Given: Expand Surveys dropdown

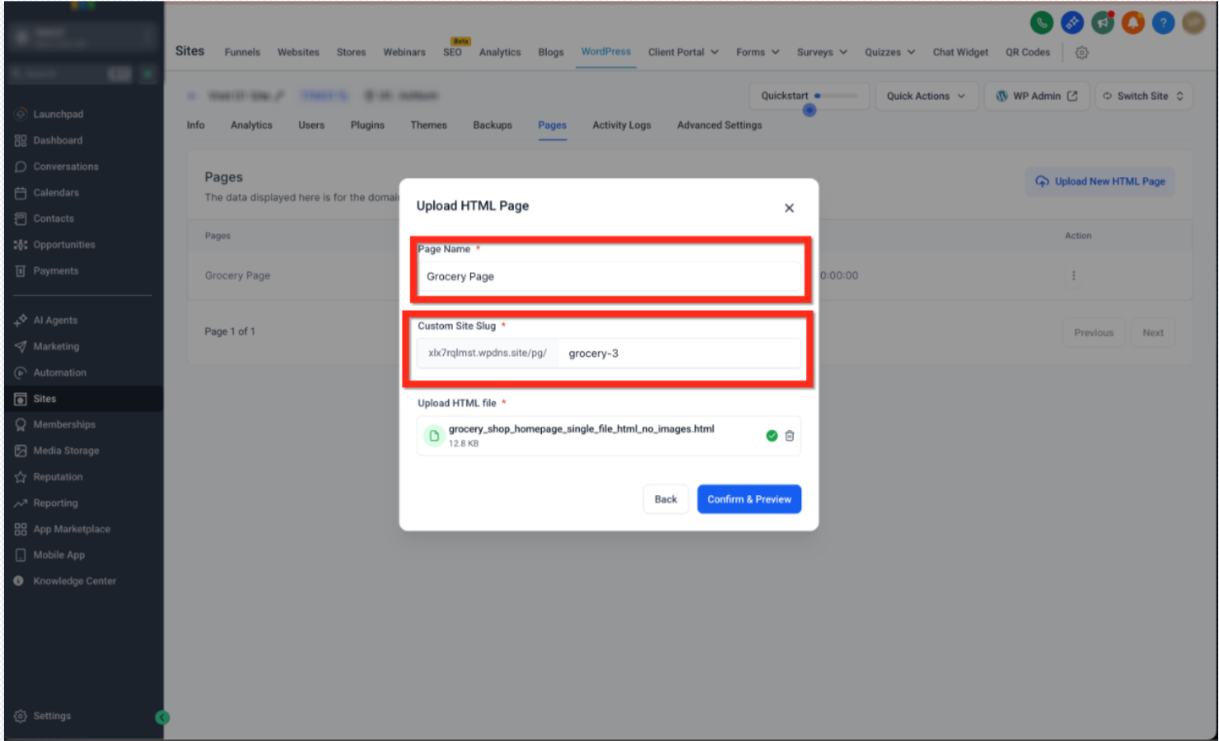Looking at the screenshot, I should pyautogui.click(x=822, y=52).
